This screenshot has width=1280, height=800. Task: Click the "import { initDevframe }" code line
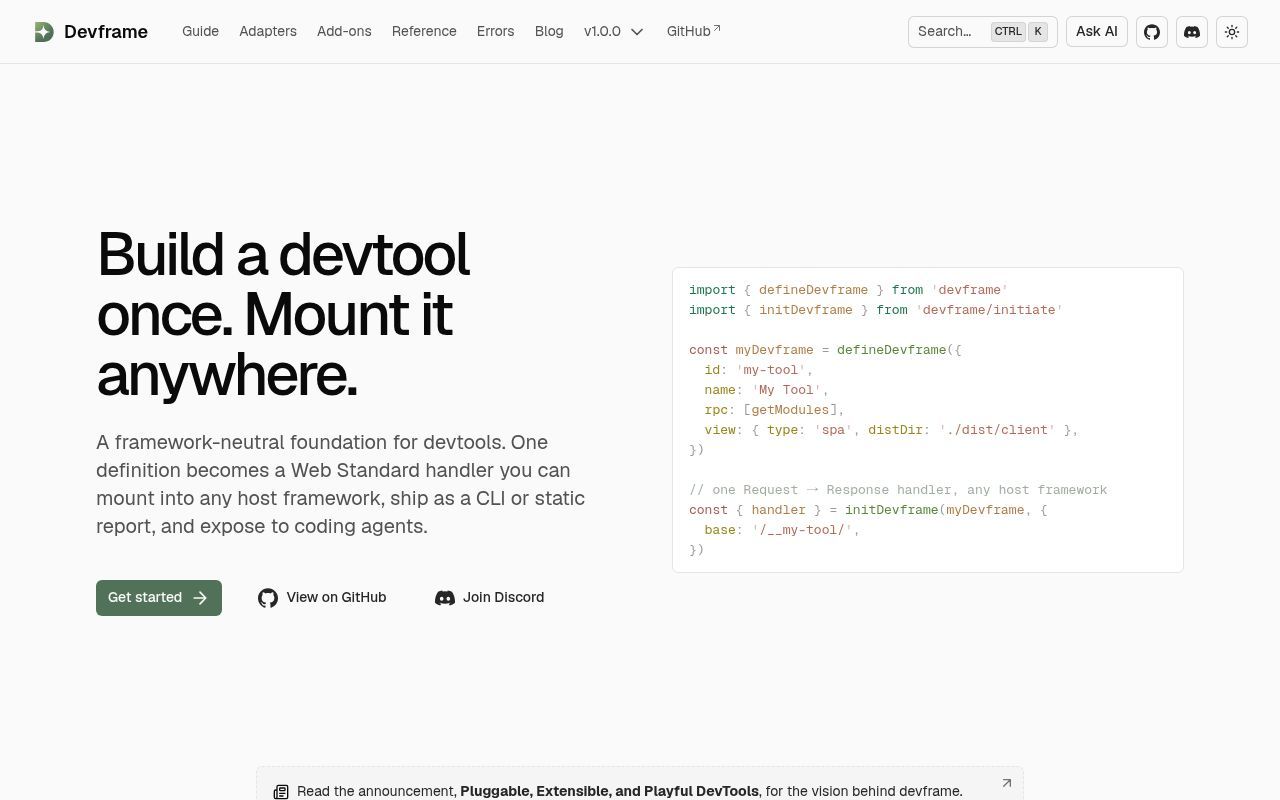875,310
